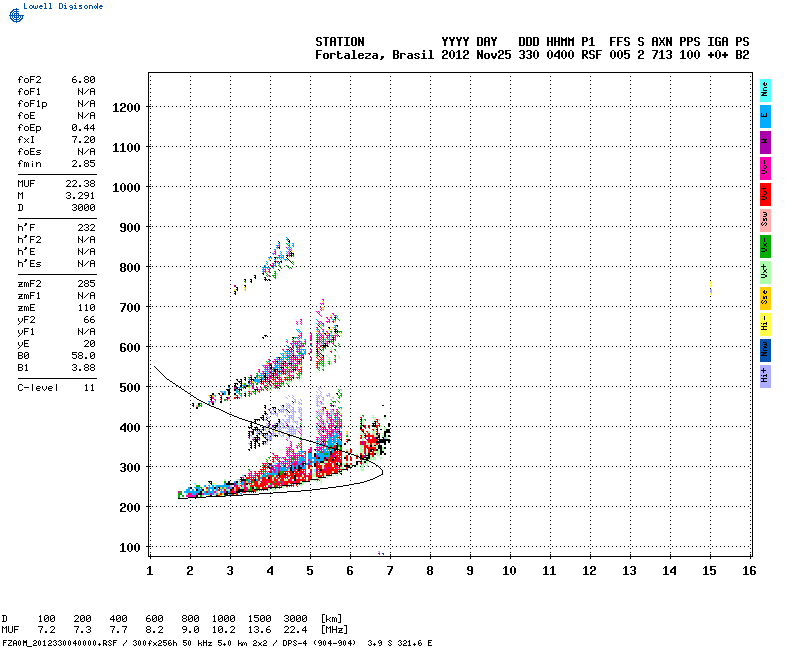The width and height of the screenshot is (800, 650).
Task: Select the dark green Vx- legend swatch
Action: click(x=765, y=246)
